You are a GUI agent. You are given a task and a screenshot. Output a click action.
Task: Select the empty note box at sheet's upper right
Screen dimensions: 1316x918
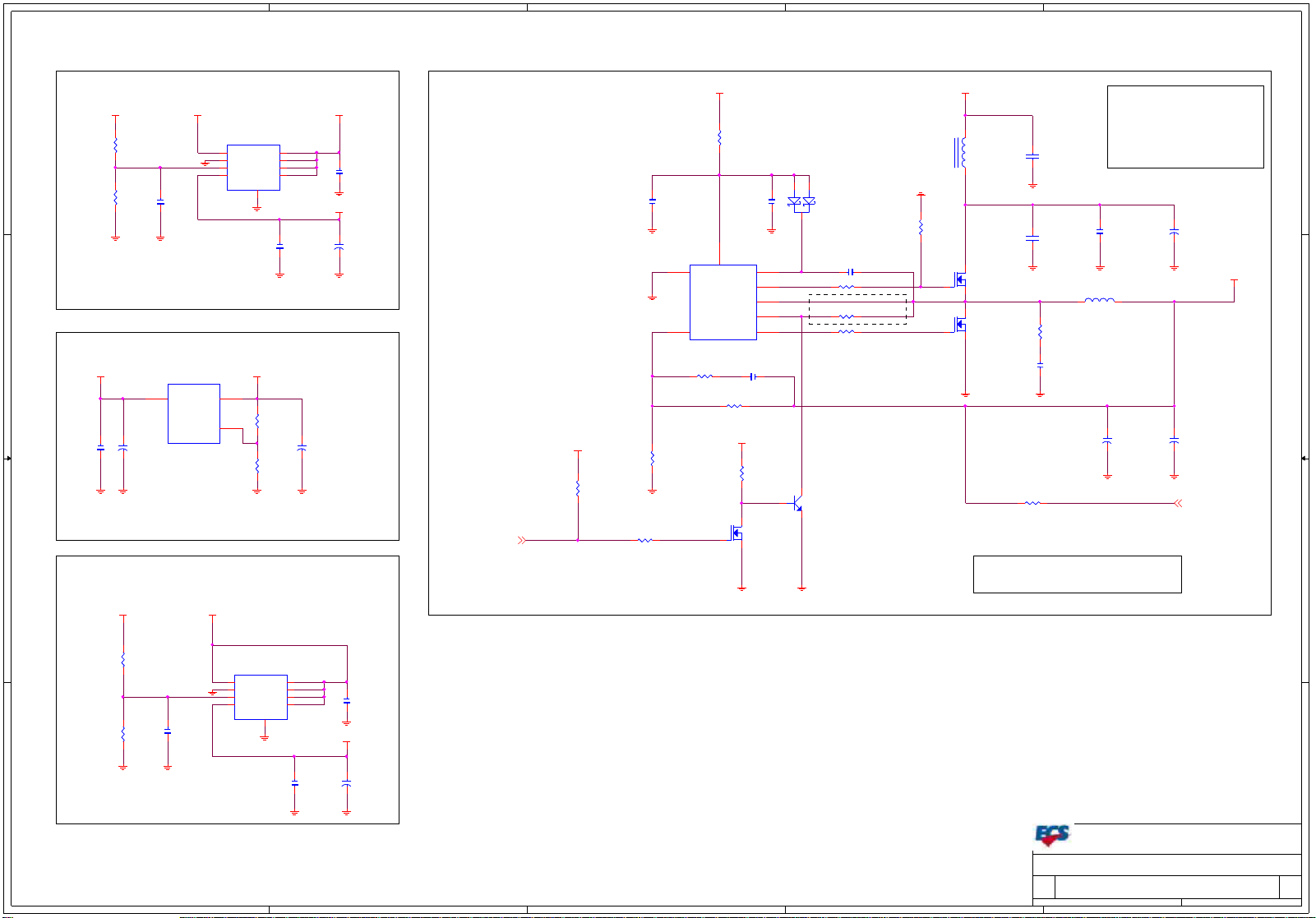pos(1185,127)
